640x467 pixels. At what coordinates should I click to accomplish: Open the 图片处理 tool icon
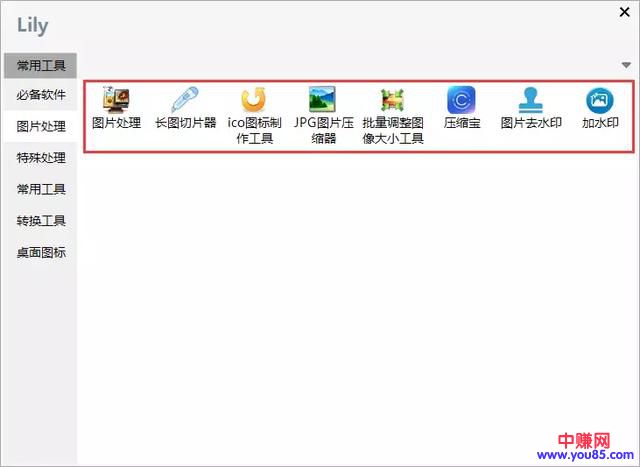click(x=116, y=99)
